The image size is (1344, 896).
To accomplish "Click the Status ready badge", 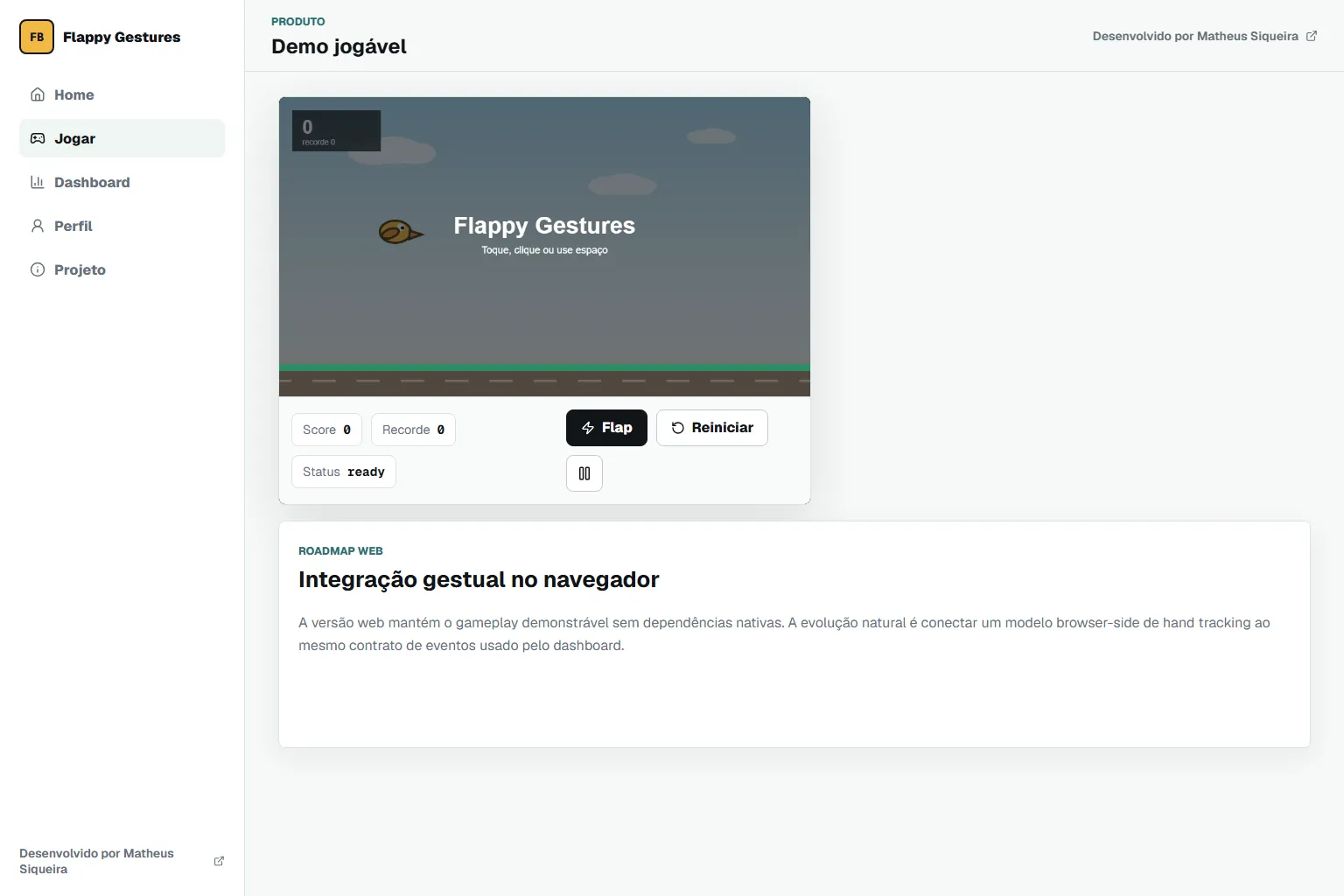I will pos(344,472).
